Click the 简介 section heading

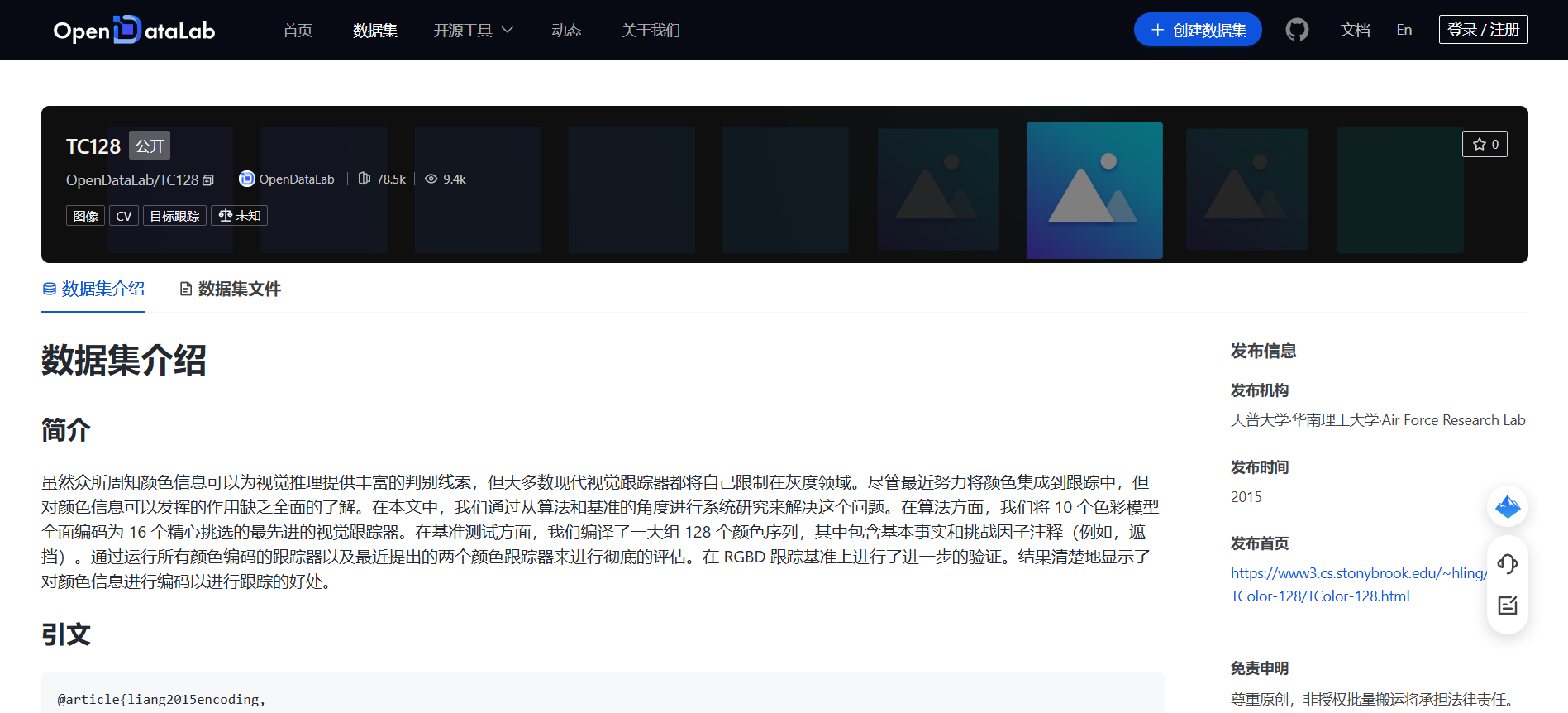[66, 430]
